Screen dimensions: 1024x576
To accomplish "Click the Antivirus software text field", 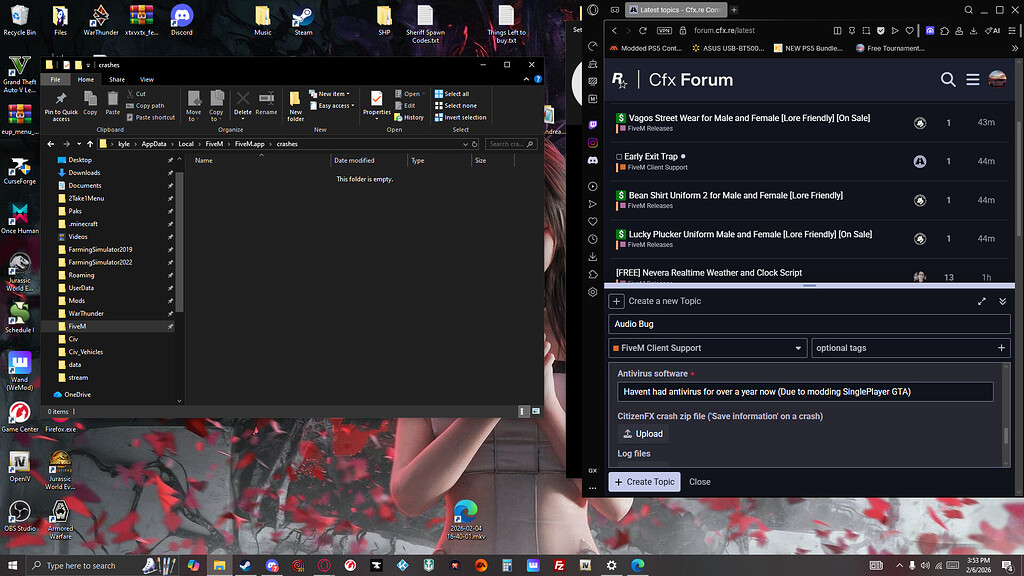I will [805, 392].
